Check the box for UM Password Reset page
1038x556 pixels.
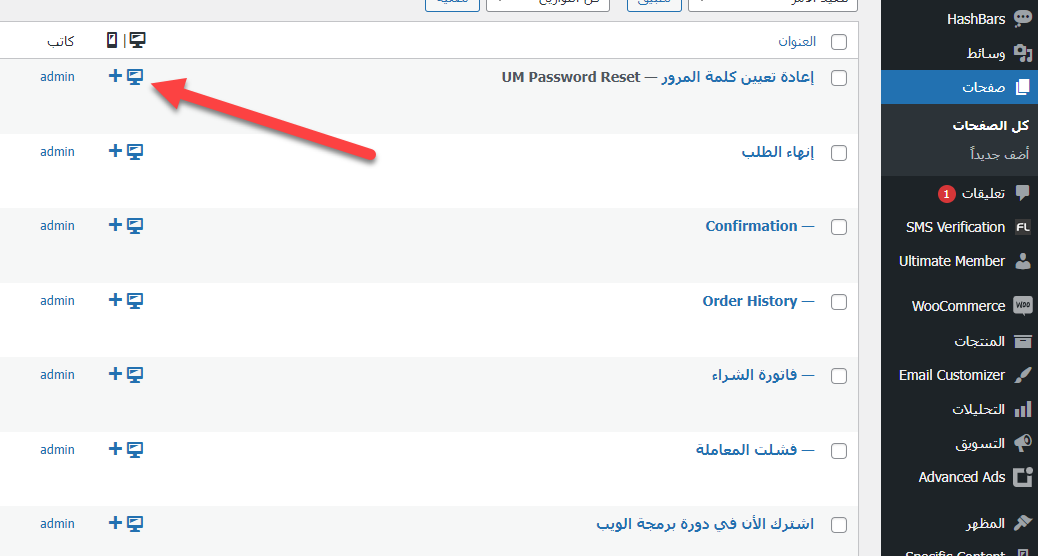coord(838,78)
